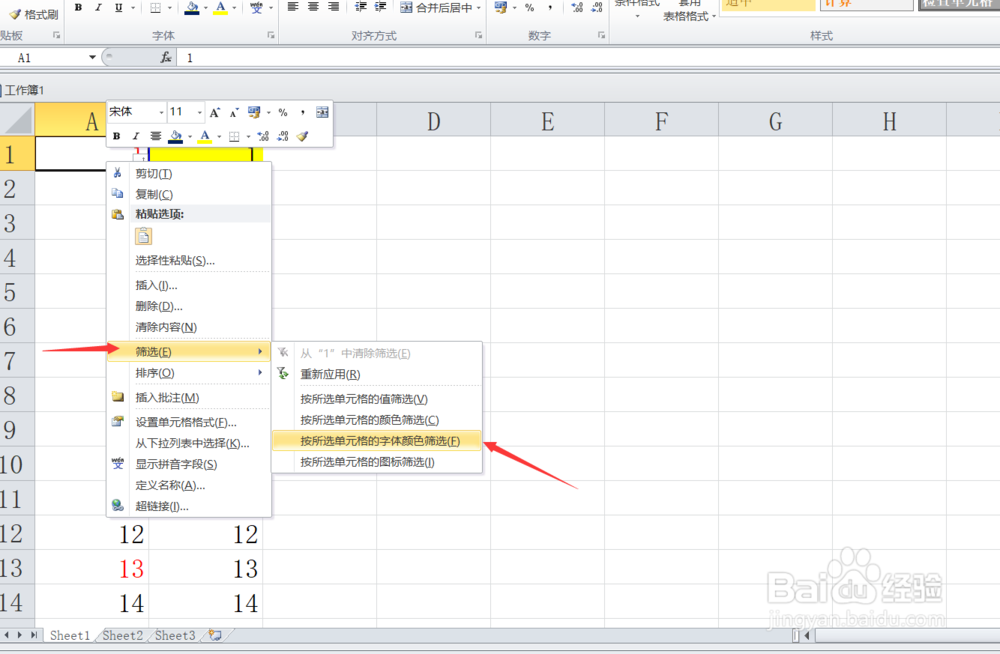
Task: Click the insert worksheet icon after Sheet3
Action: coord(216,635)
